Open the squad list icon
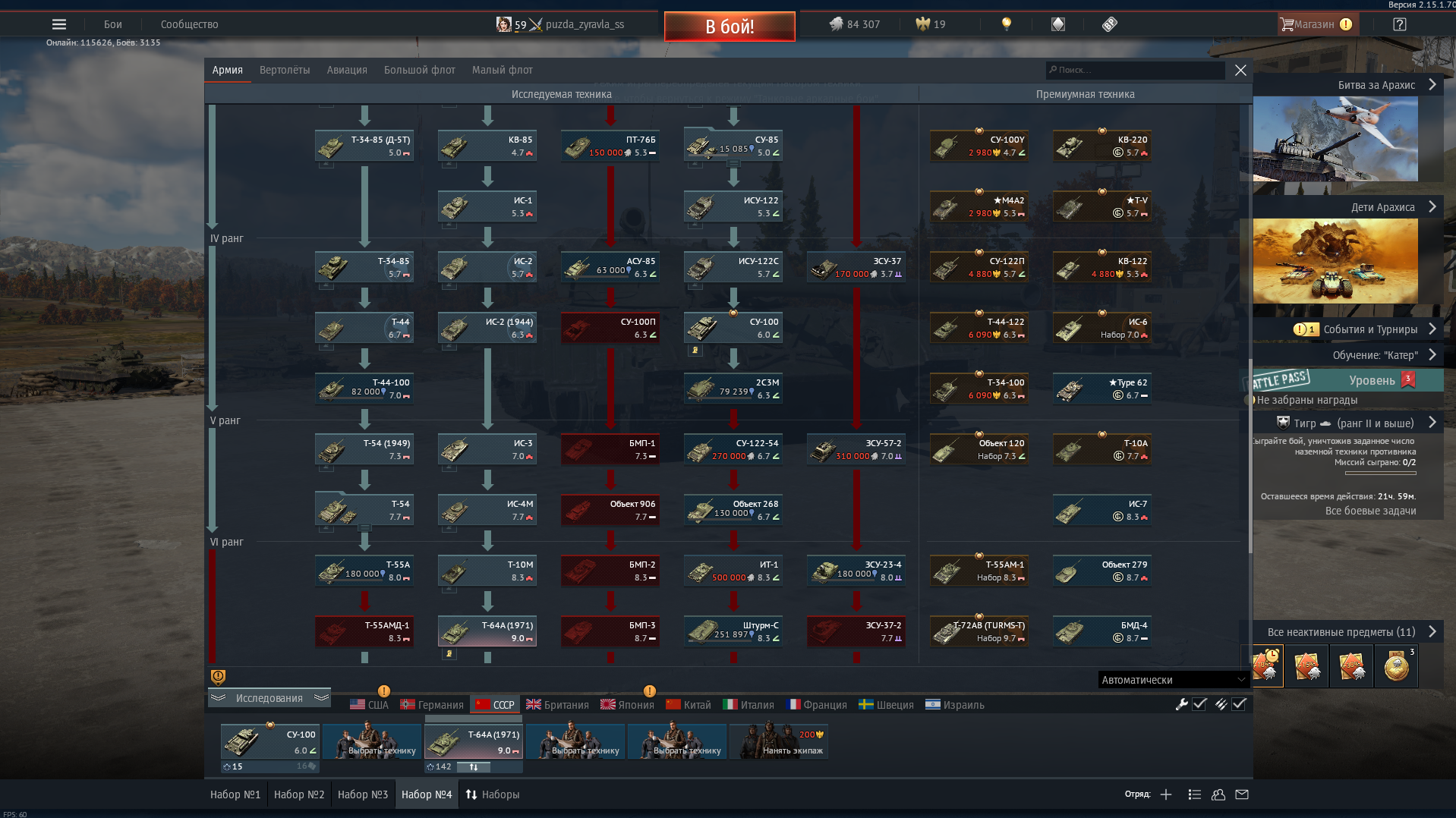 (x=1194, y=794)
